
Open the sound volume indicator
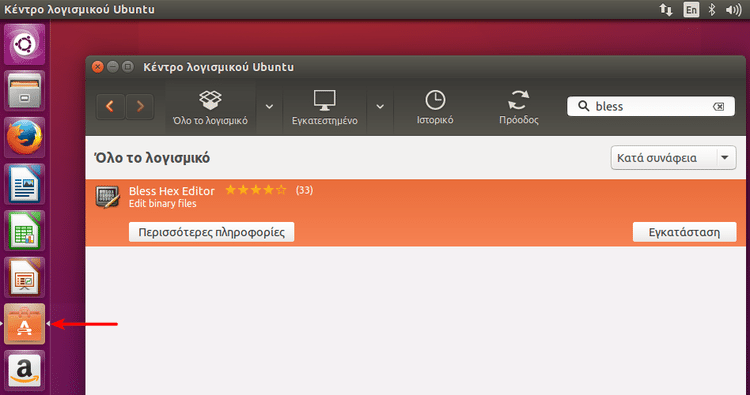734,10
